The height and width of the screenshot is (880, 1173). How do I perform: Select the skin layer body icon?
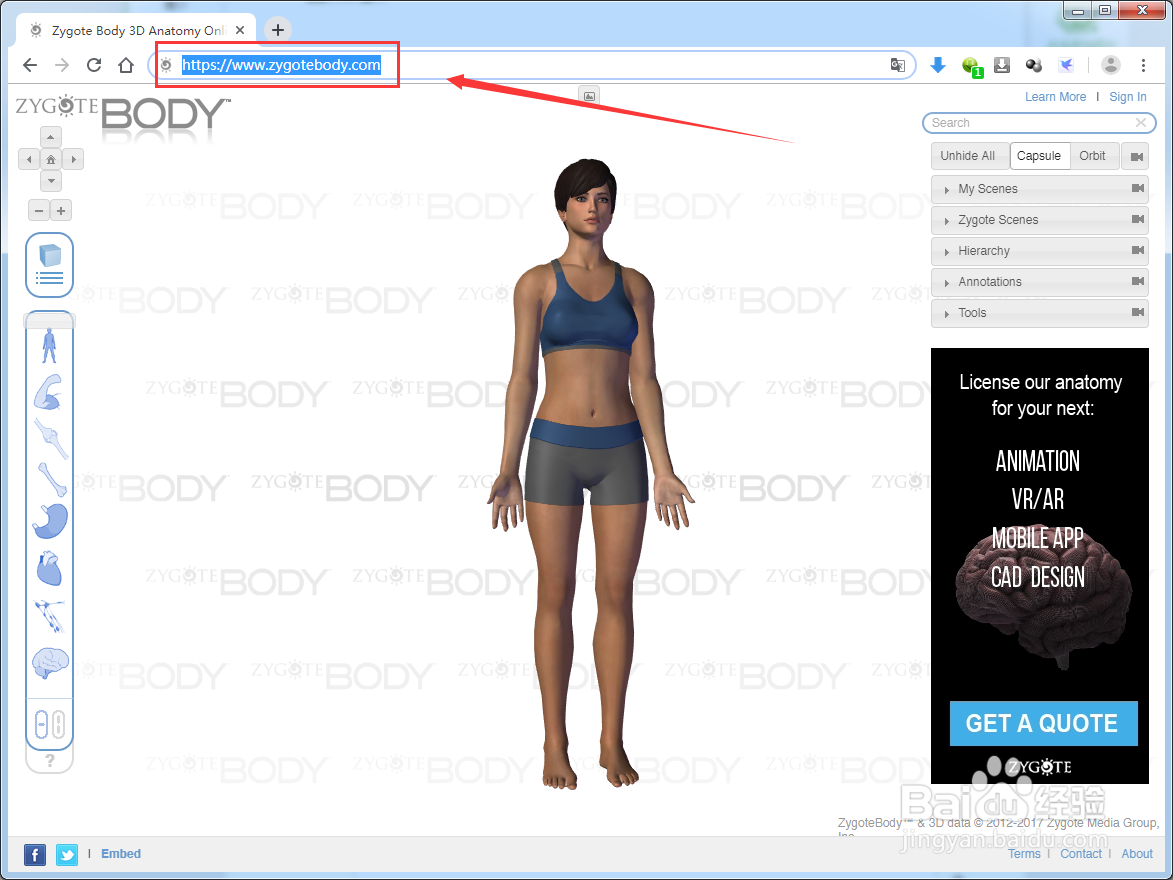click(49, 345)
